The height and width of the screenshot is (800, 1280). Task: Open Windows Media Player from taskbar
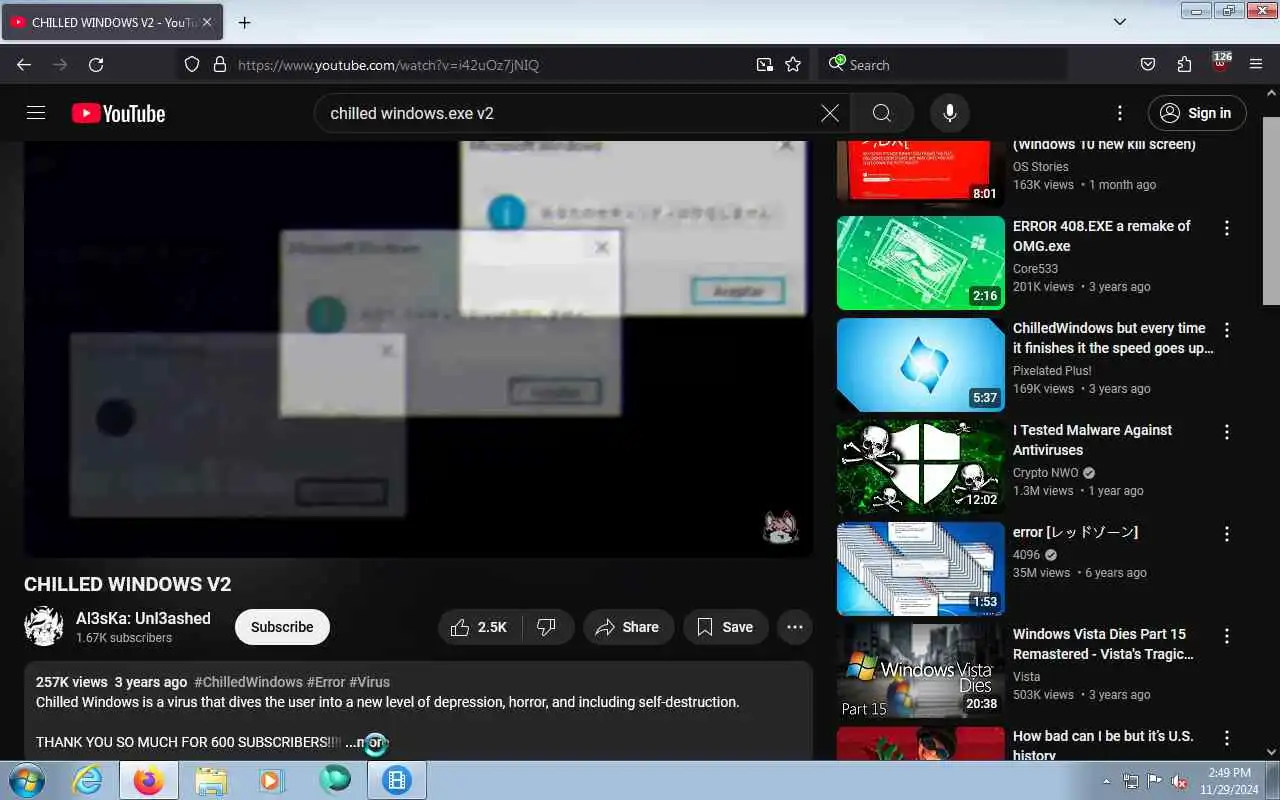[x=272, y=780]
